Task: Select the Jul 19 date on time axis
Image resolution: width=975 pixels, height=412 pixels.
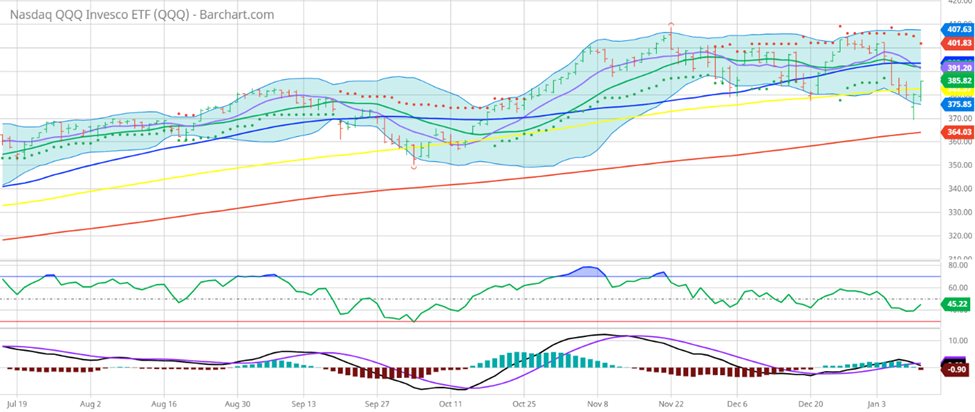Action: click(15, 405)
